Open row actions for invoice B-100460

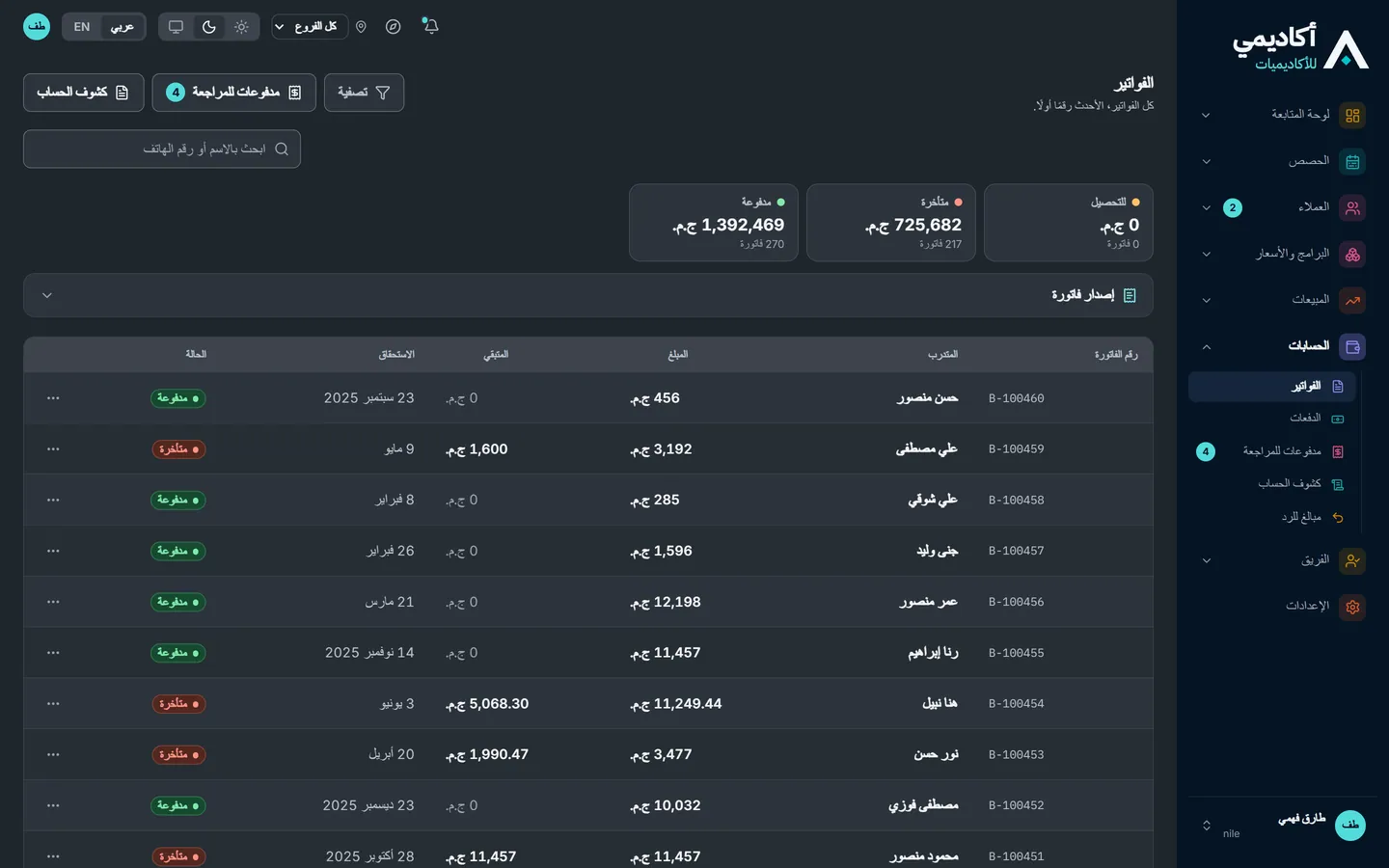click(x=53, y=398)
